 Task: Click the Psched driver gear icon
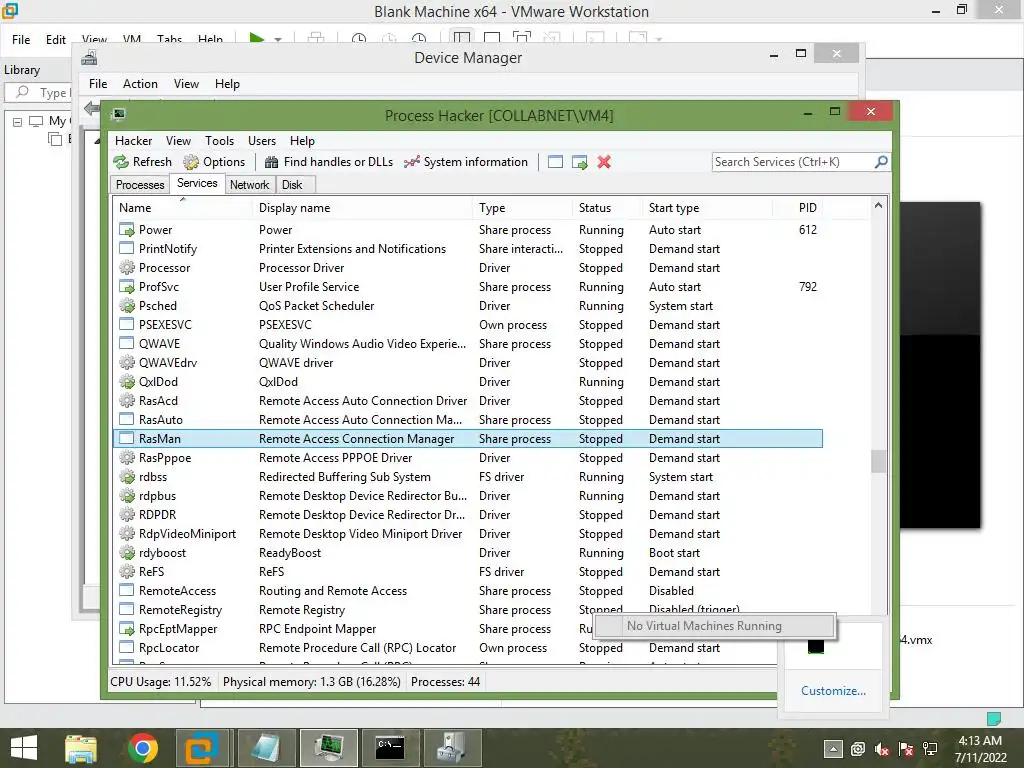[x=127, y=306]
